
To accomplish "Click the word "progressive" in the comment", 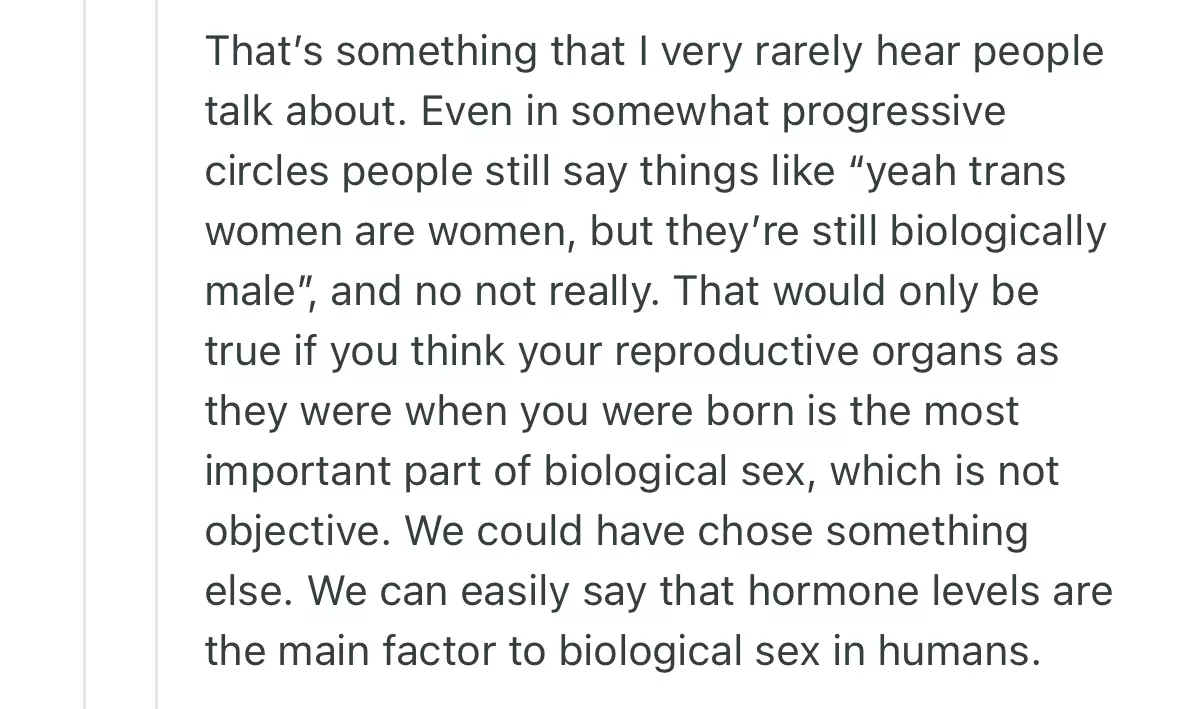I will [894, 111].
